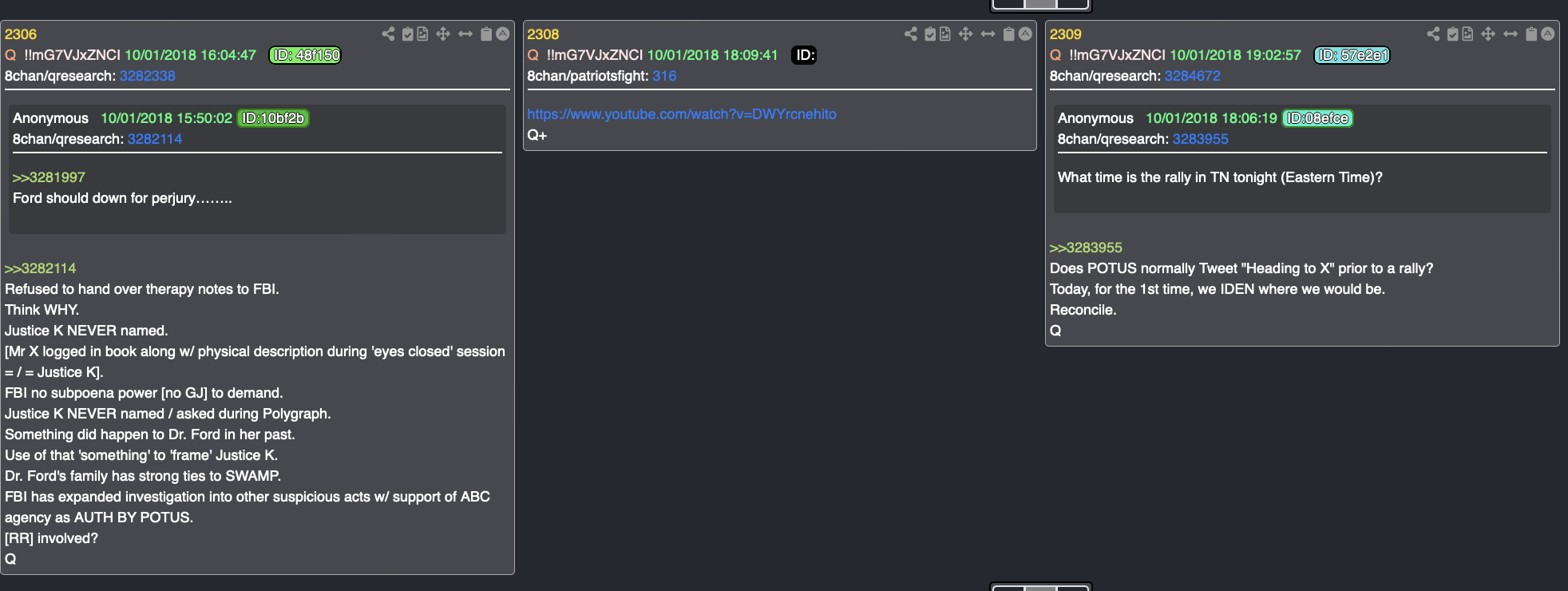Follow the >>3281997 reply reference

coord(49,177)
